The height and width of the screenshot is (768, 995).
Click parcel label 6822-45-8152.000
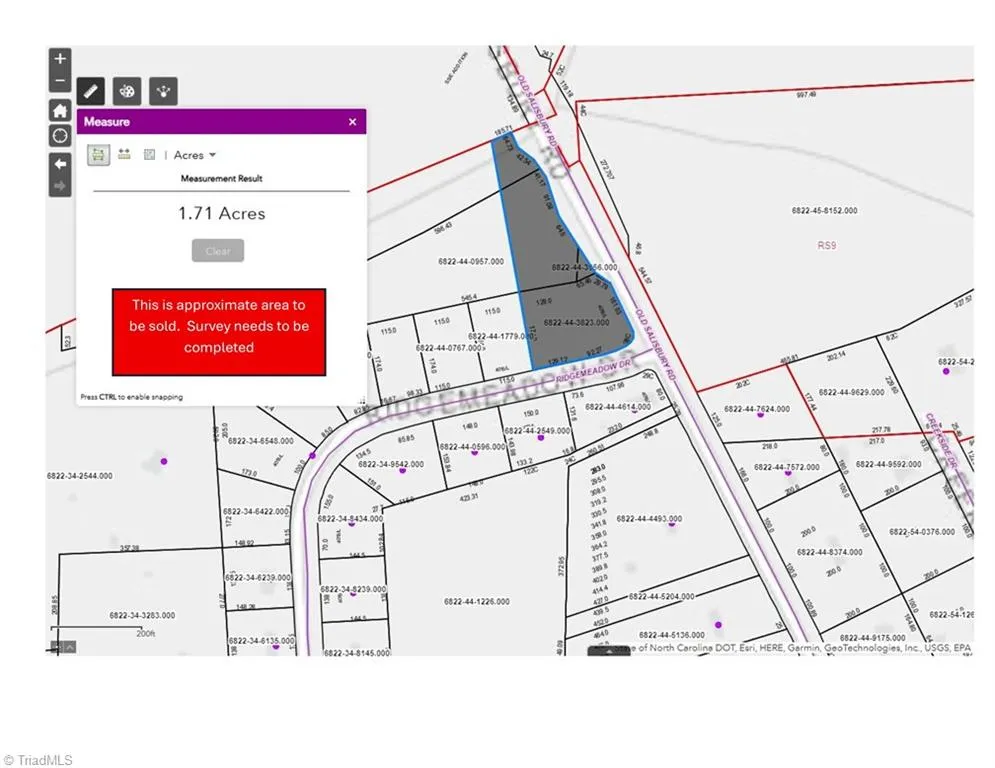824,210
